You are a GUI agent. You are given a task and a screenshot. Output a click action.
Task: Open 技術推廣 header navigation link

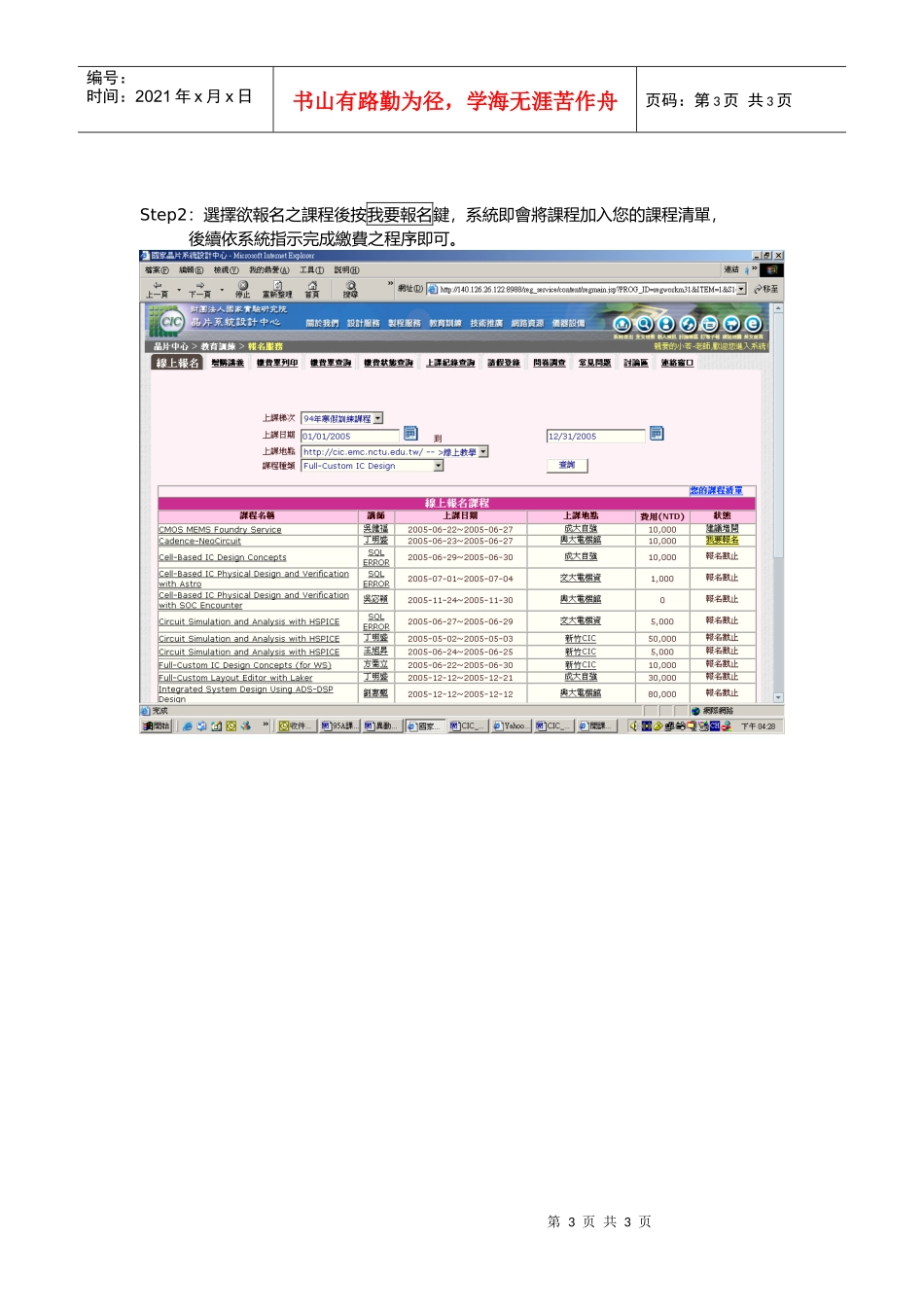pyautogui.click(x=486, y=323)
